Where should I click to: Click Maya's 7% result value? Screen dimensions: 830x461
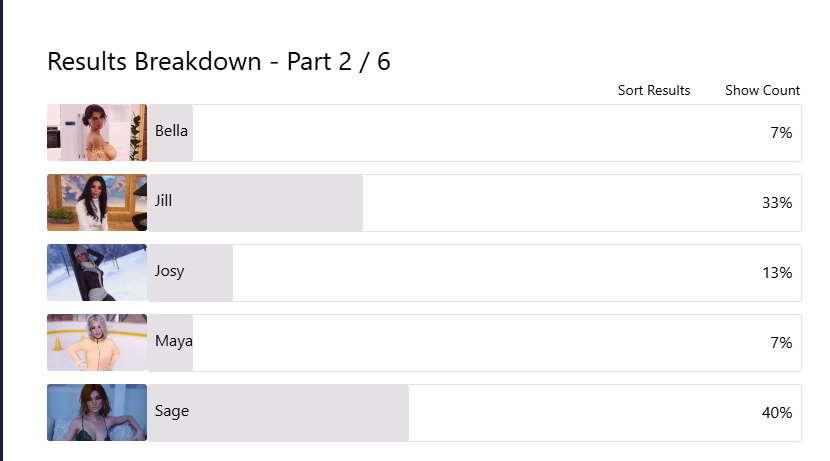[x=781, y=342]
